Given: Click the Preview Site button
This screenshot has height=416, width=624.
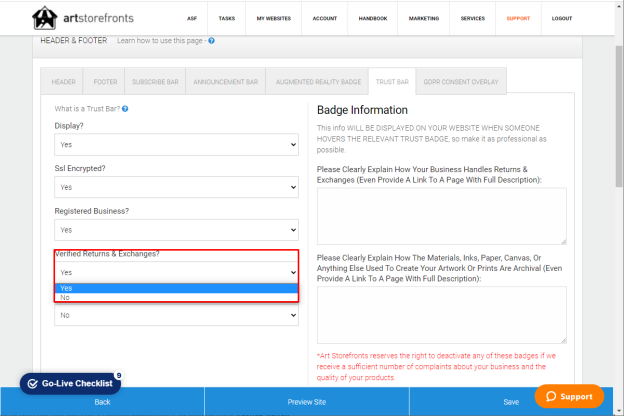Looking at the screenshot, I should tap(307, 402).
